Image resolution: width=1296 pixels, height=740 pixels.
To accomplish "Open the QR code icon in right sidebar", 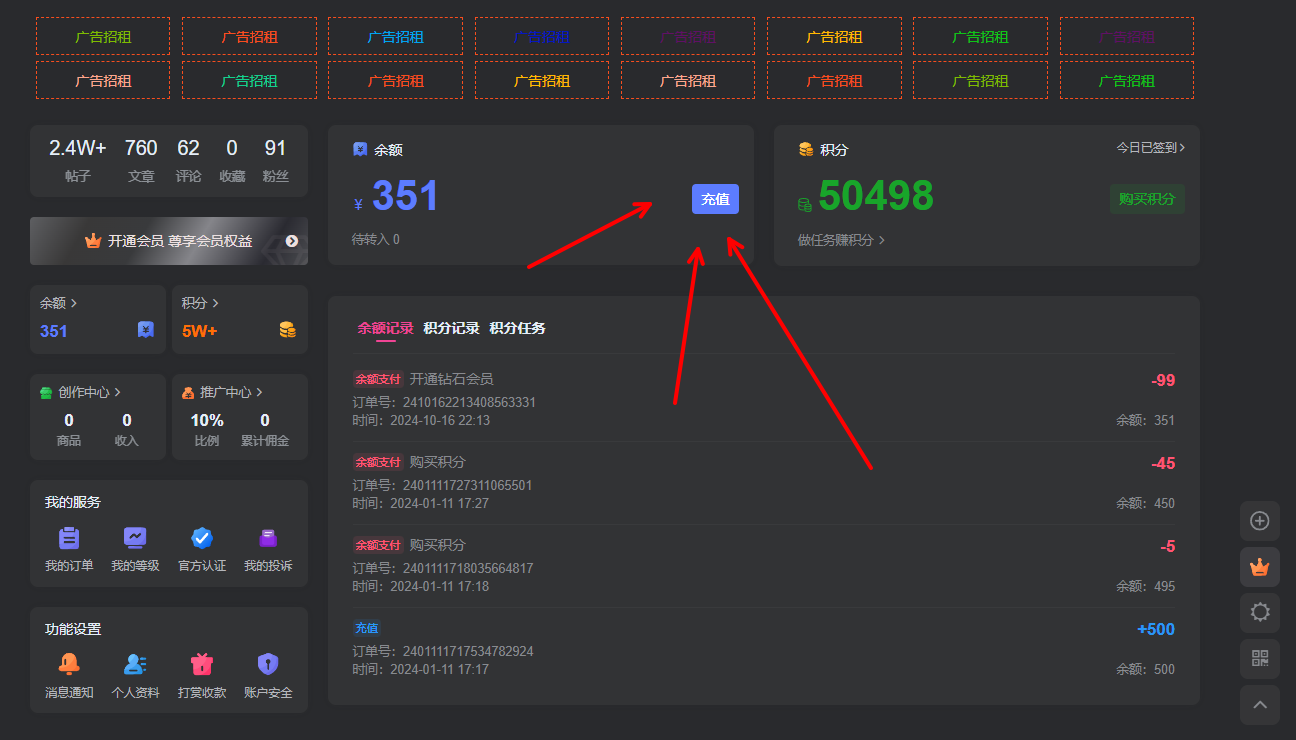I will (1259, 658).
